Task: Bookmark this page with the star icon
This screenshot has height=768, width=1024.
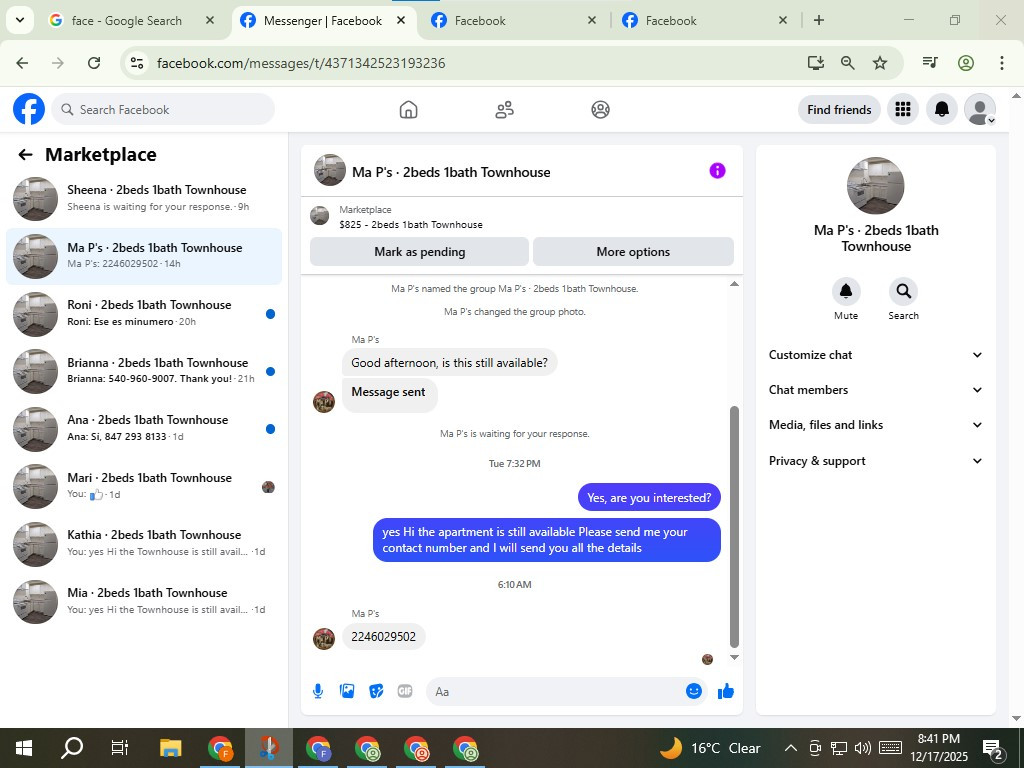Action: [x=880, y=63]
